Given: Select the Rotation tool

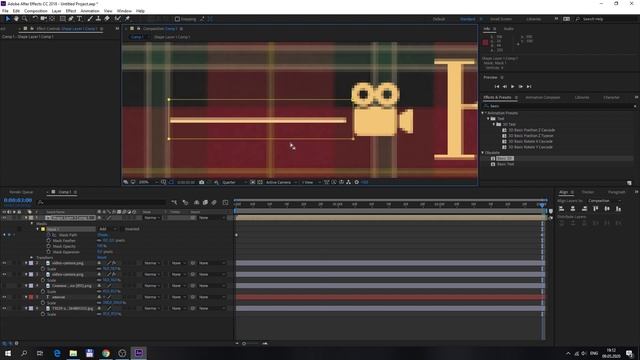Looking at the screenshot, I should [x=35, y=19].
